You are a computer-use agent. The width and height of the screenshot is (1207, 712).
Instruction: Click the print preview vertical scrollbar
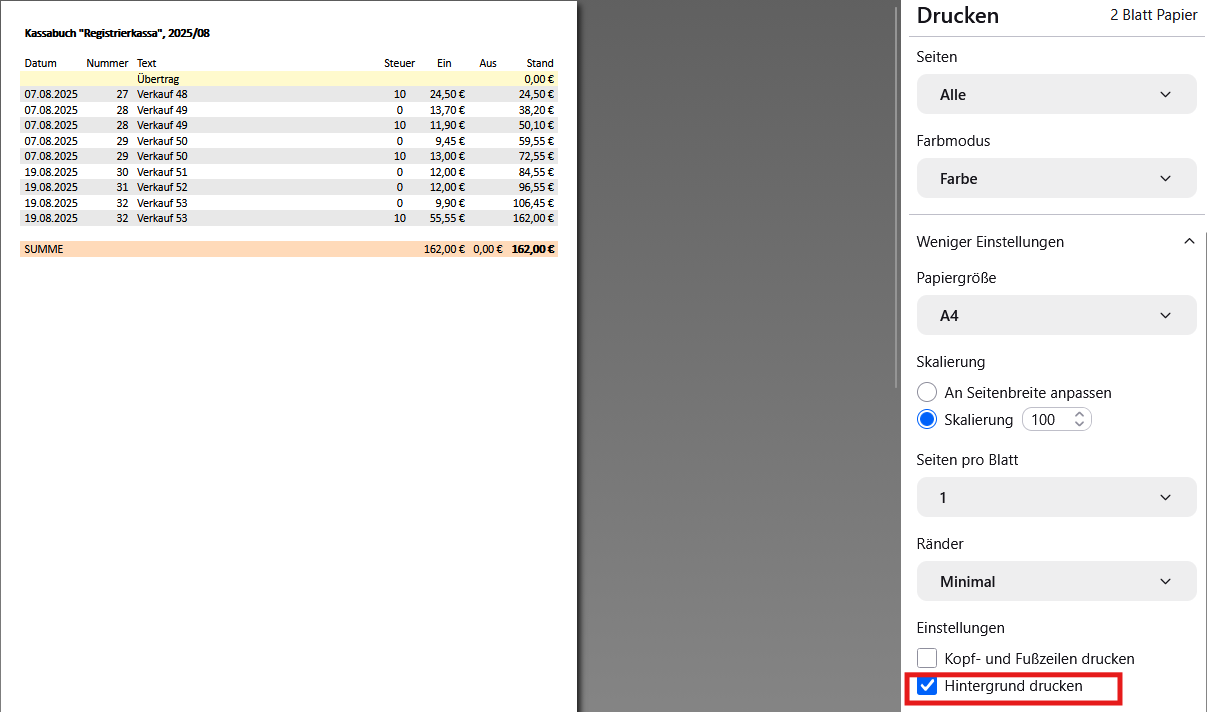pos(897,200)
